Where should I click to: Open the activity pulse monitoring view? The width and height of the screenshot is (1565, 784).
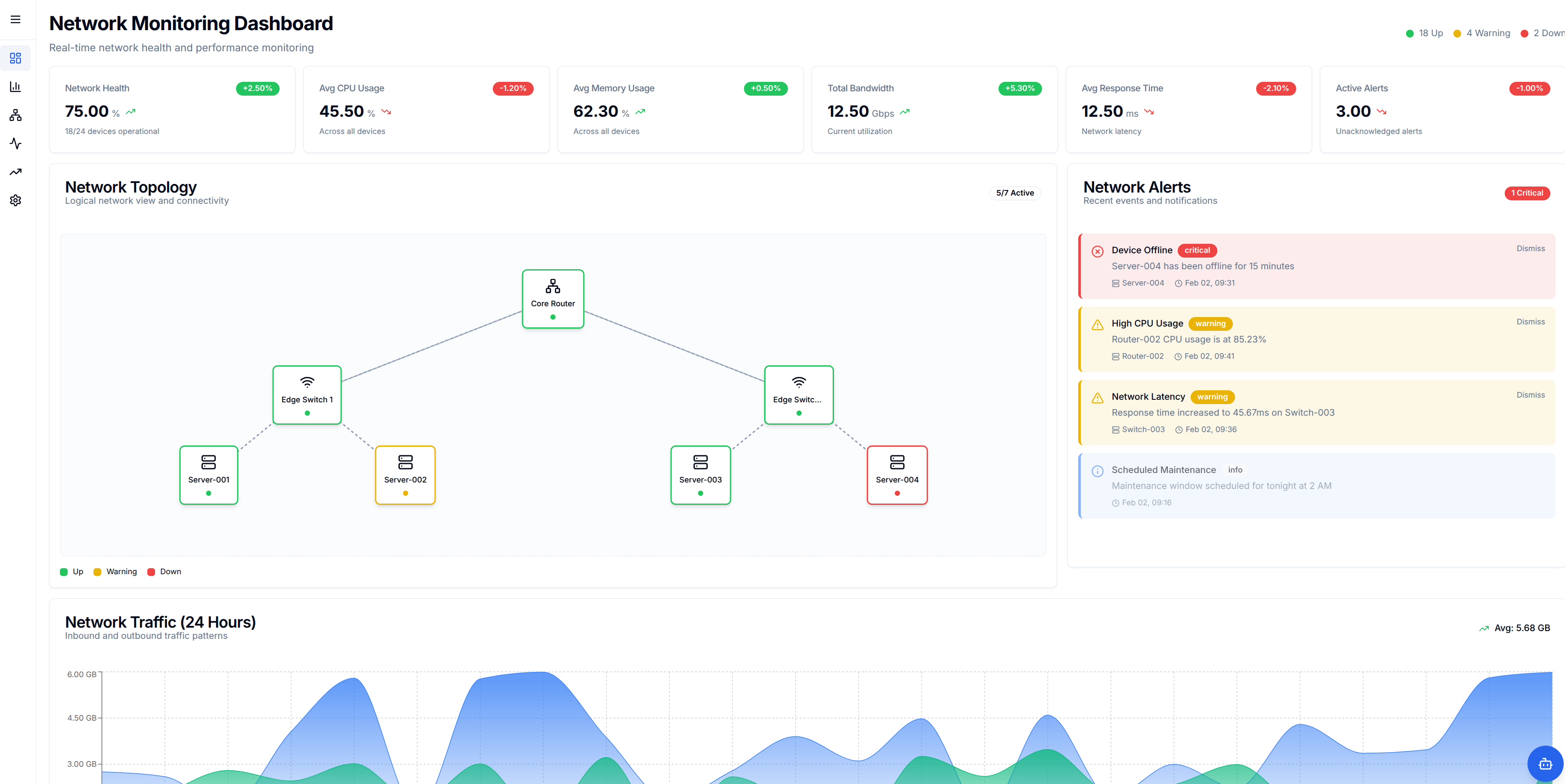(16, 143)
